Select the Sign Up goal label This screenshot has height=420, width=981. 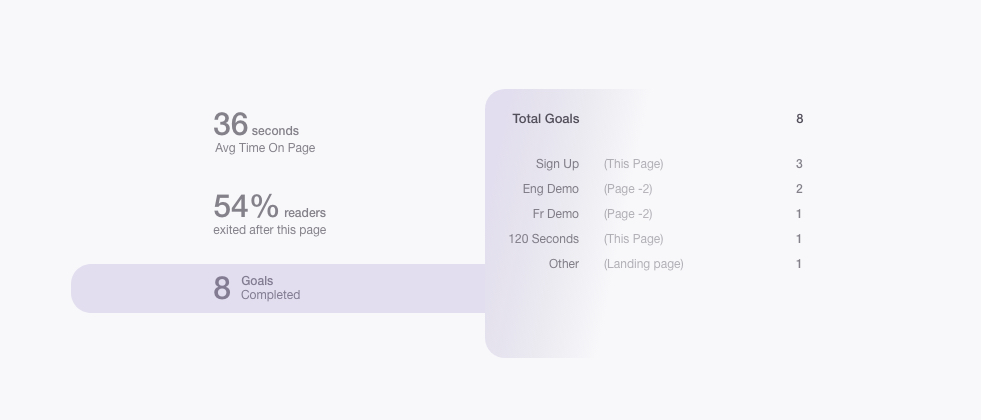557,164
